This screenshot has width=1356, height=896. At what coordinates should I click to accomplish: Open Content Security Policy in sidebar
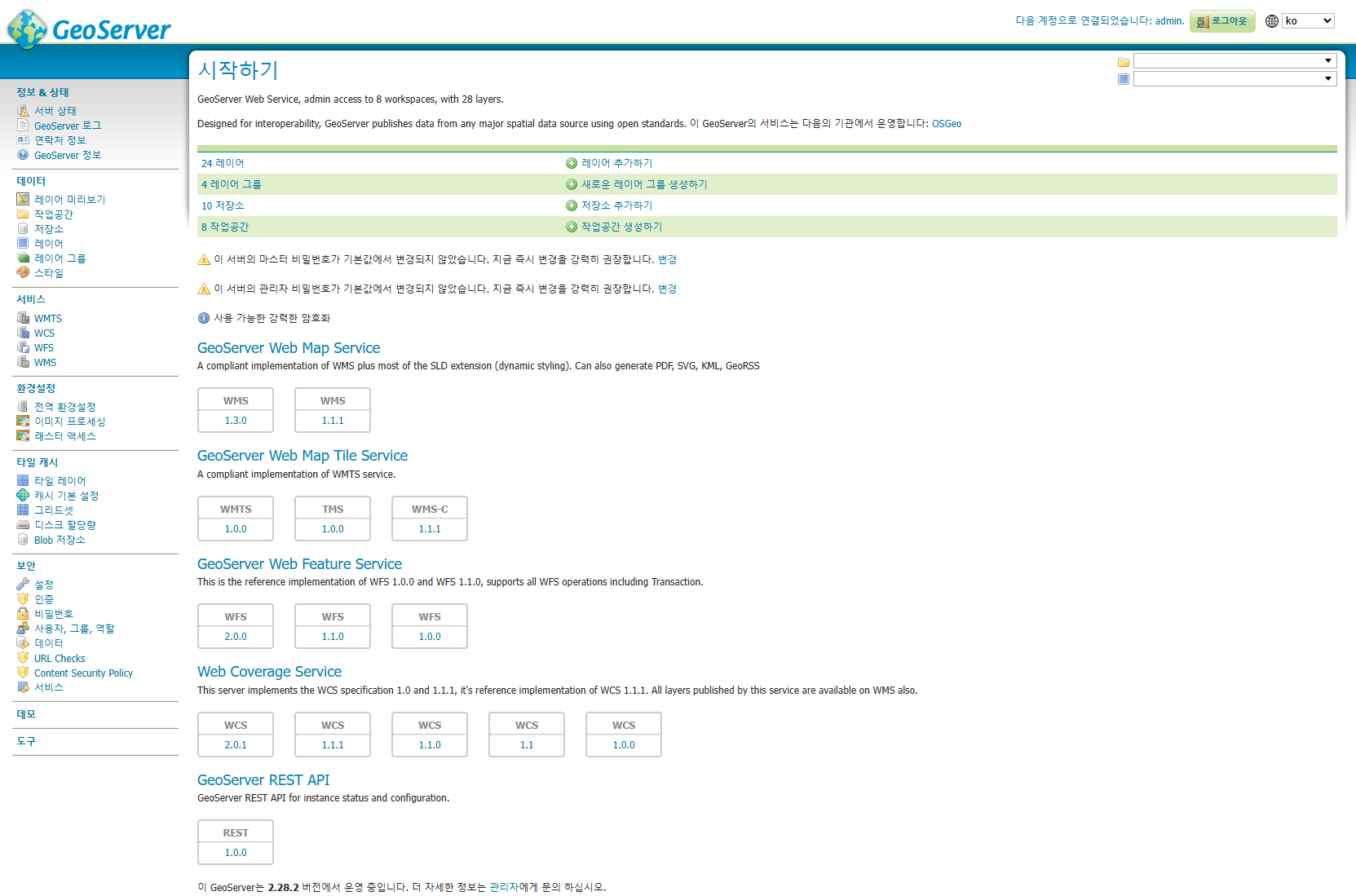click(x=83, y=673)
